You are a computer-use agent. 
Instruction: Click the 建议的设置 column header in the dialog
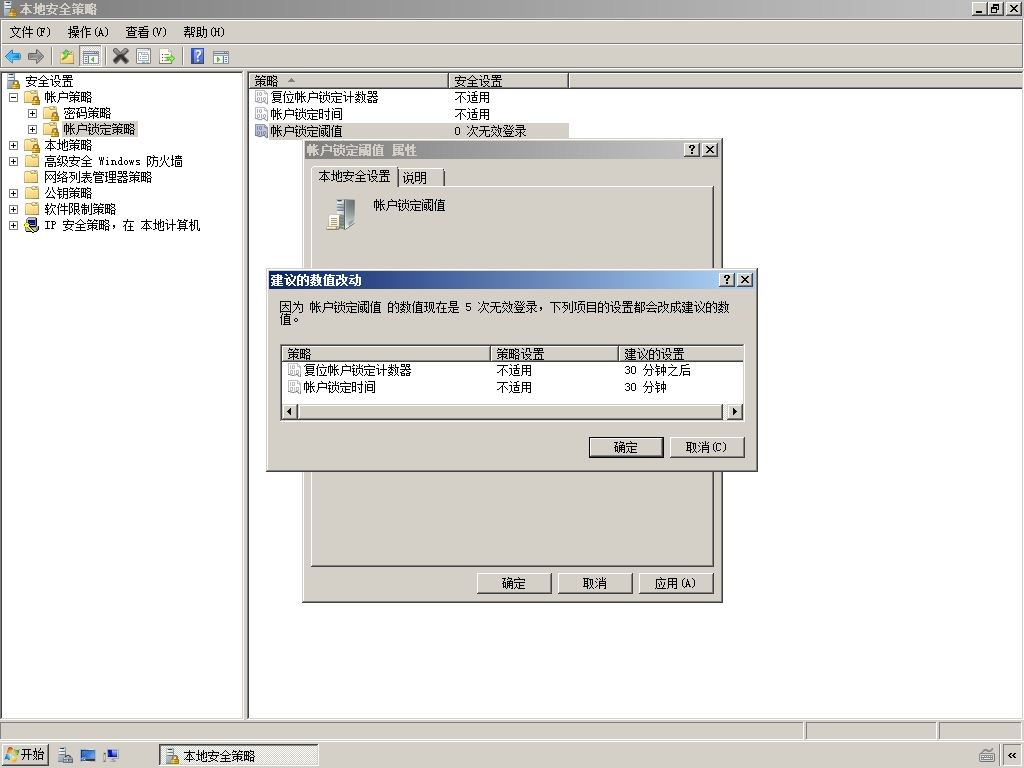click(x=680, y=354)
